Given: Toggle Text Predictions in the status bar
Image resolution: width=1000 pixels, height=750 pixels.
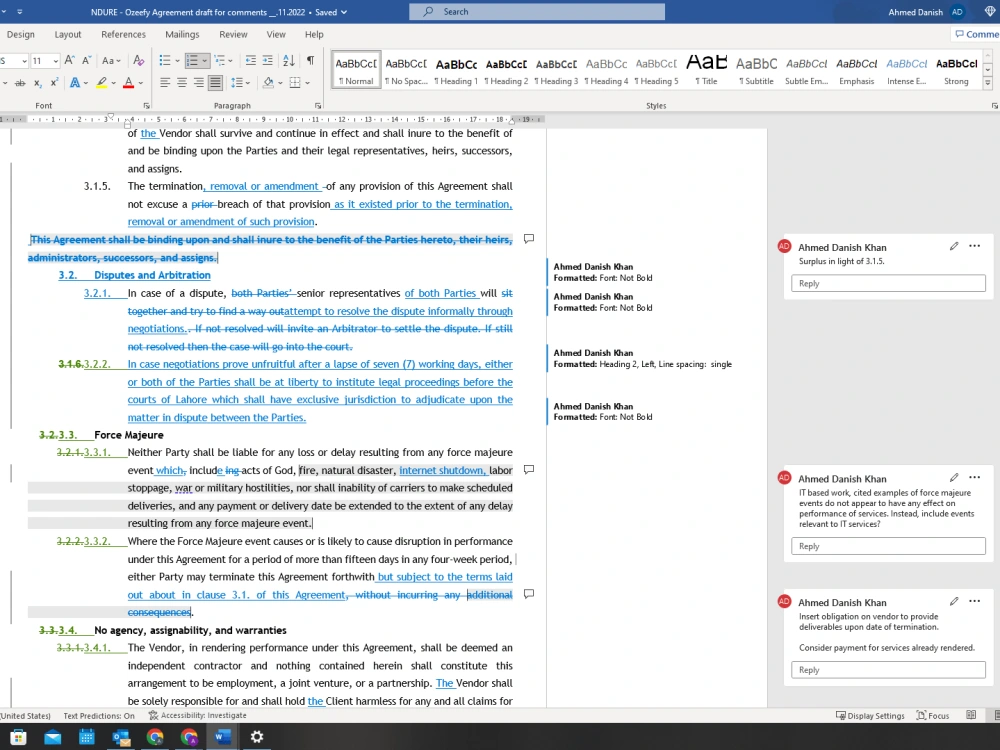Looking at the screenshot, I should coord(99,716).
